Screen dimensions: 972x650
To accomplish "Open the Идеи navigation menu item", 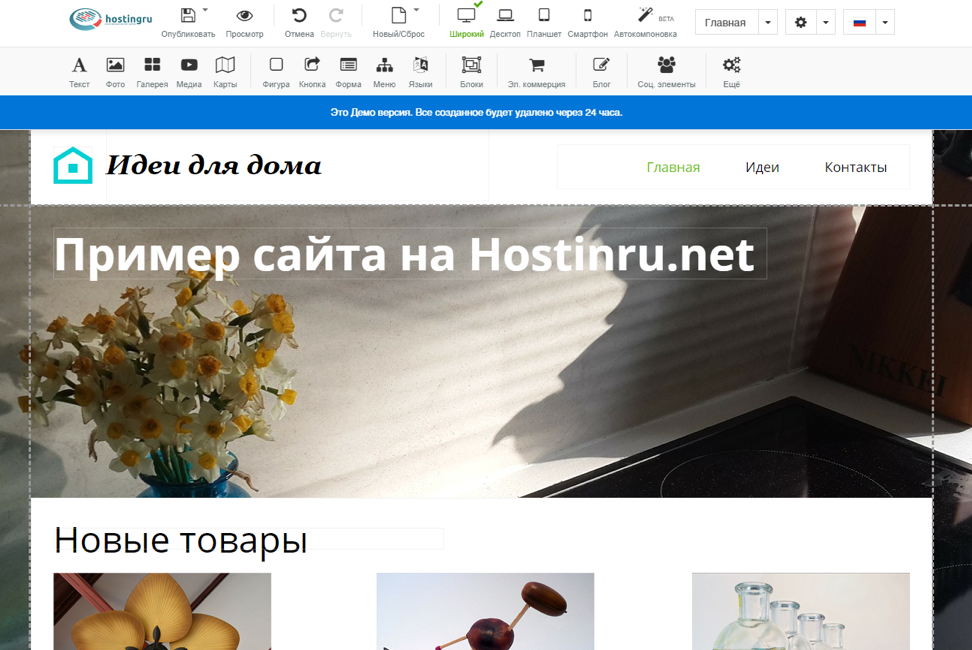I will (761, 166).
